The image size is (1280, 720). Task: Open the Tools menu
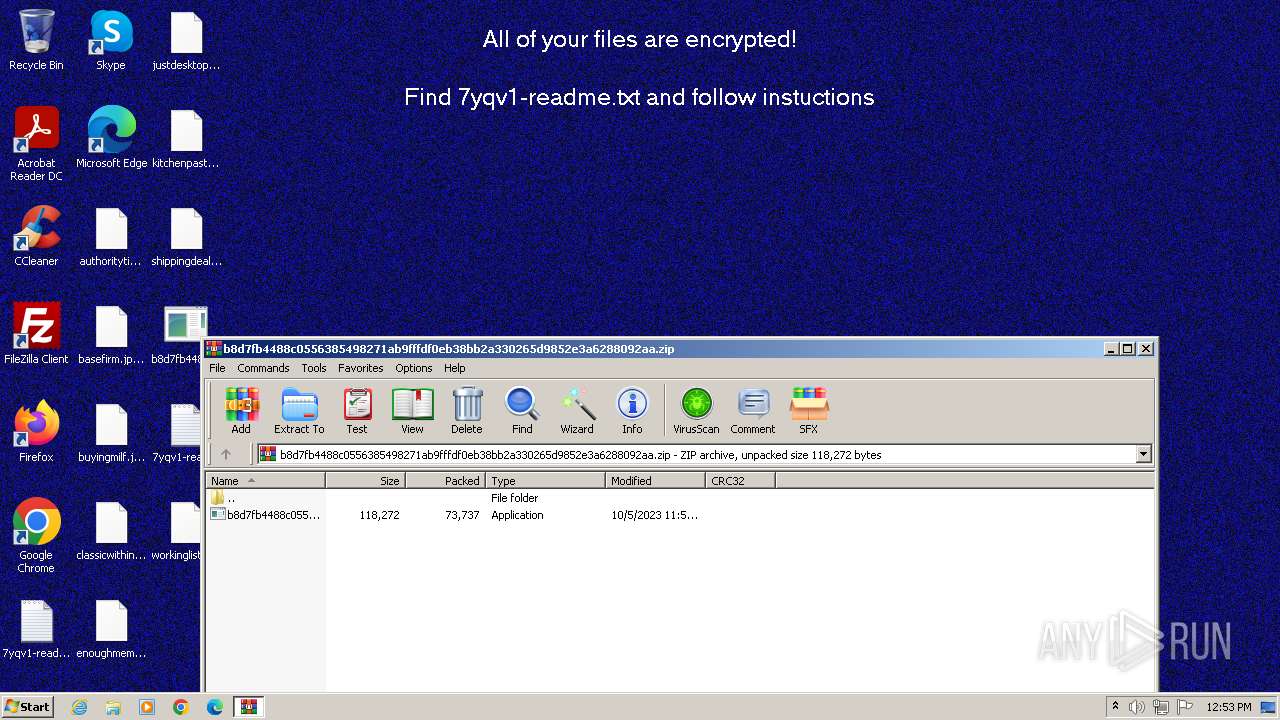[x=314, y=368]
